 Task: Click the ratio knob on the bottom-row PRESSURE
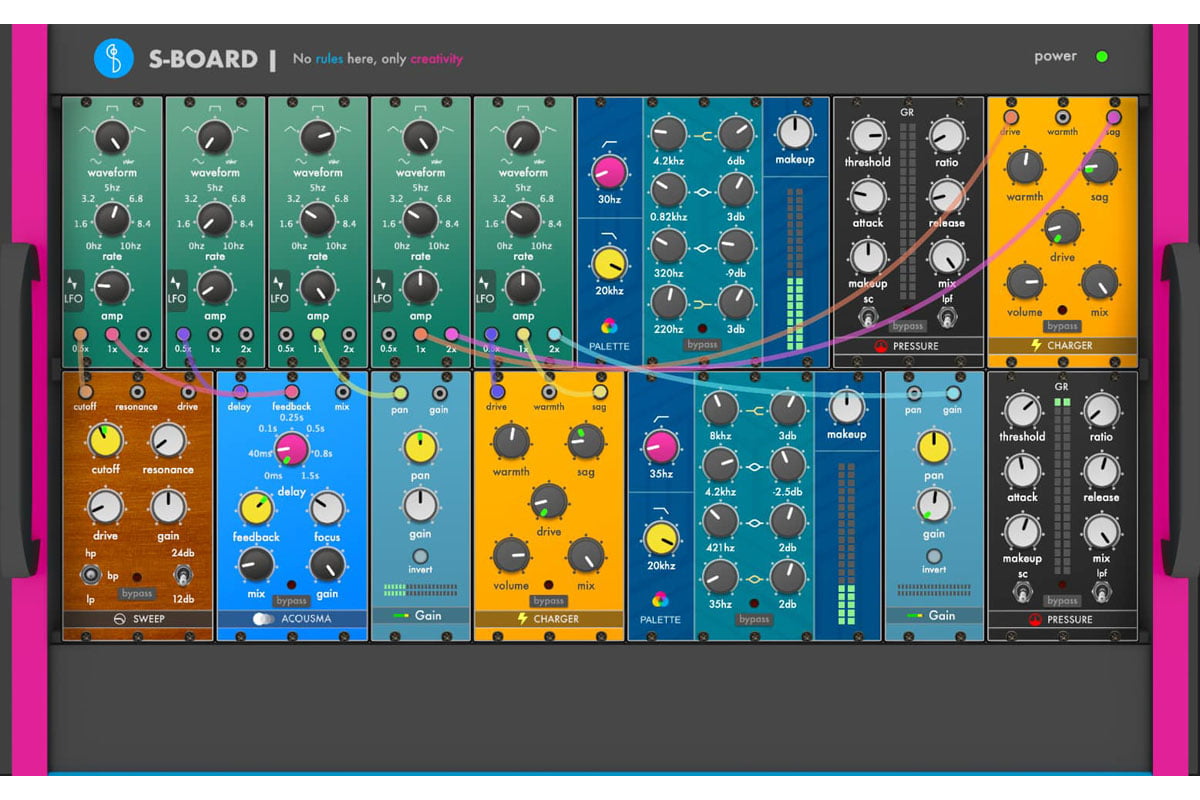[1101, 409]
